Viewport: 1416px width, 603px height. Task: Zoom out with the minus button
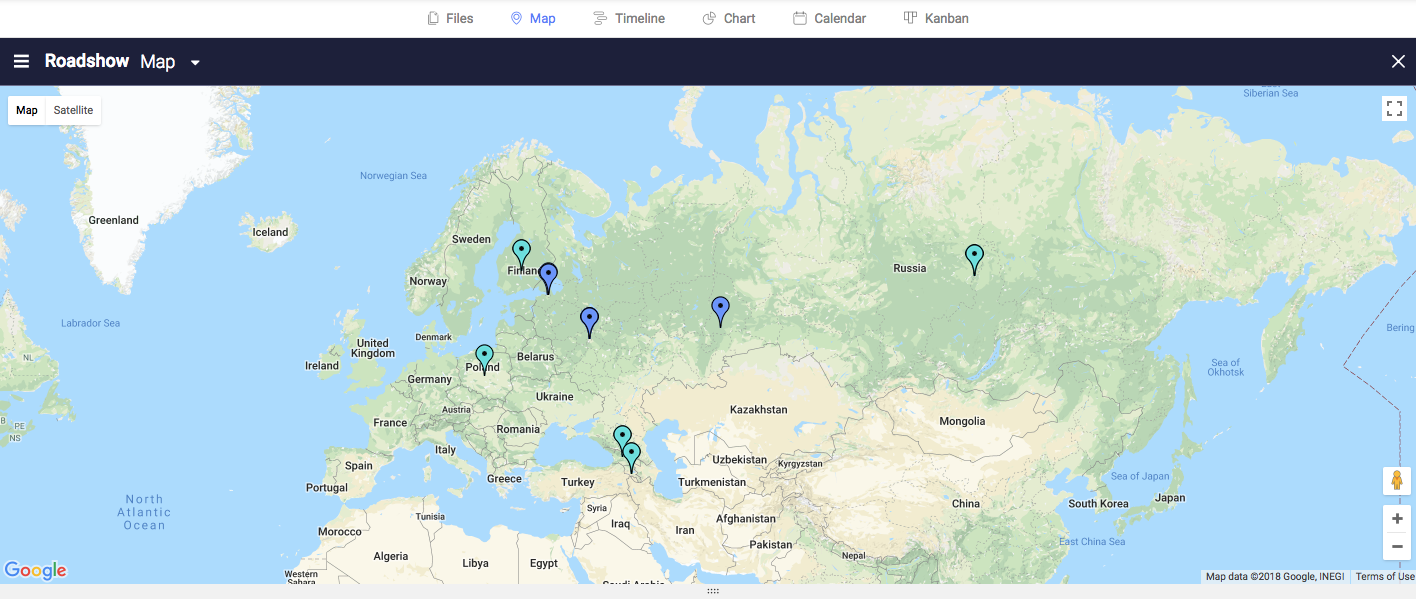[1397, 546]
